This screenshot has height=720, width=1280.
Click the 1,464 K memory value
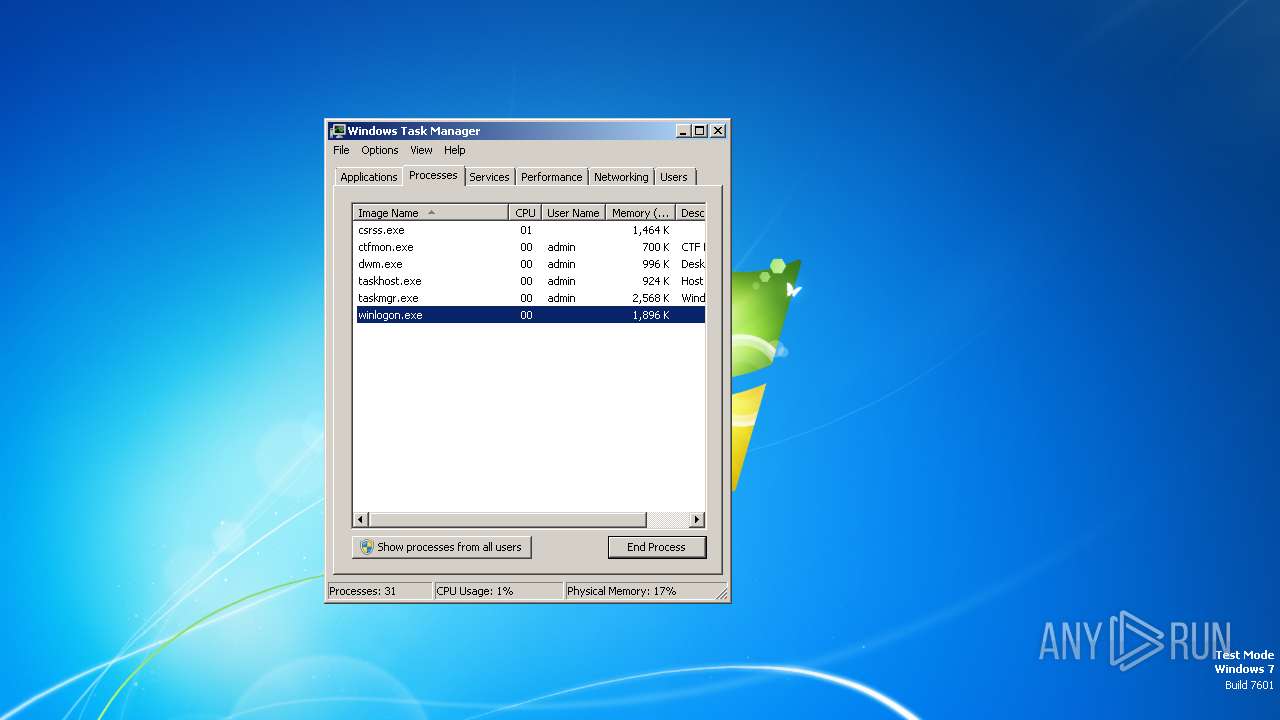pos(651,230)
